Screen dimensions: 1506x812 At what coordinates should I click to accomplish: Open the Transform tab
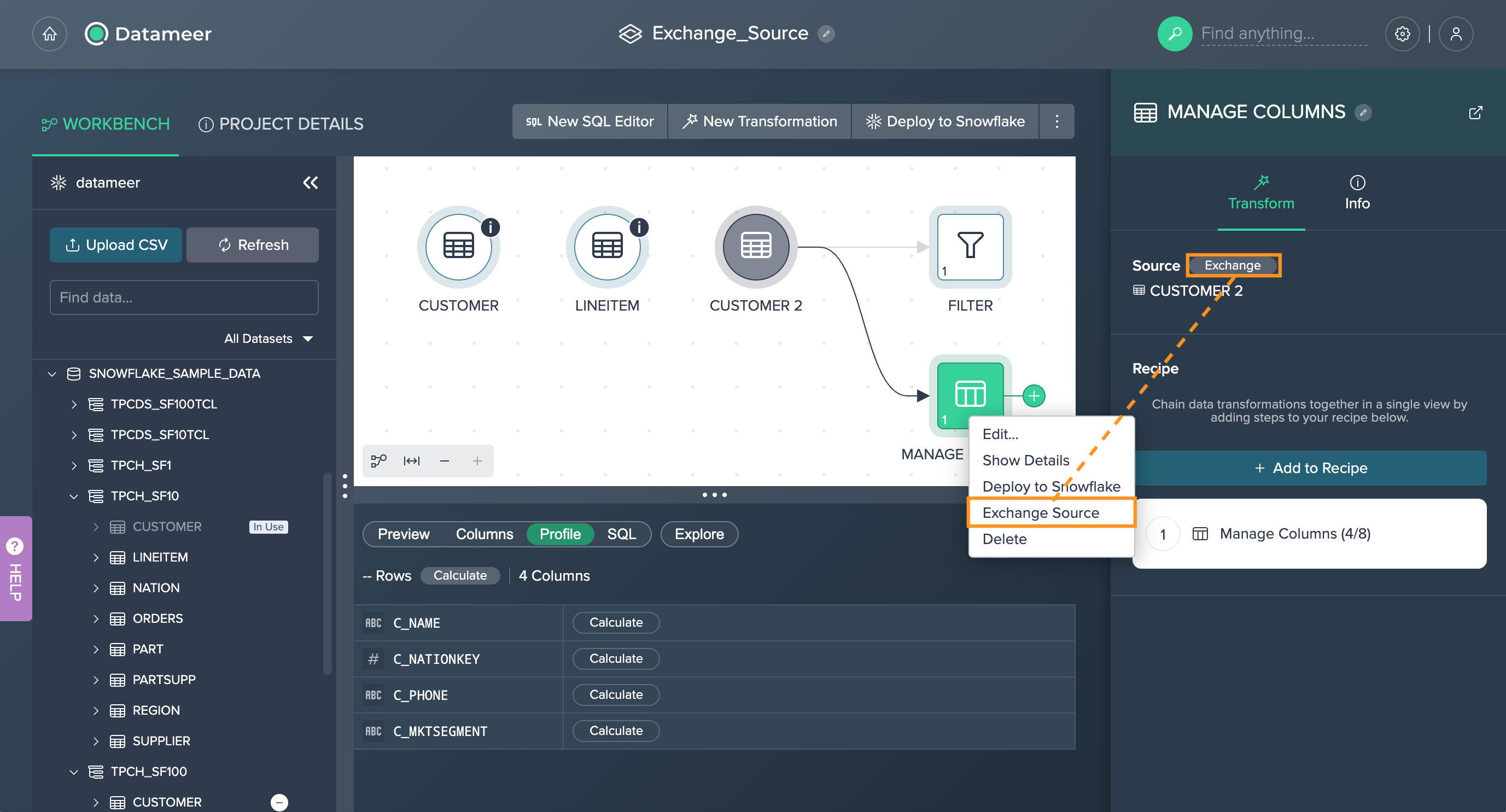coord(1261,193)
